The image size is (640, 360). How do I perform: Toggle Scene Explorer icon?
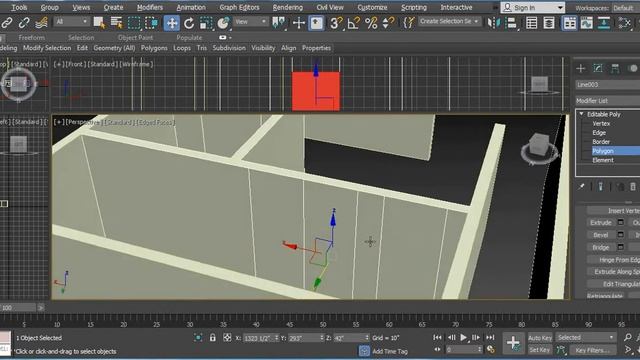pyautogui.click(x=531, y=23)
